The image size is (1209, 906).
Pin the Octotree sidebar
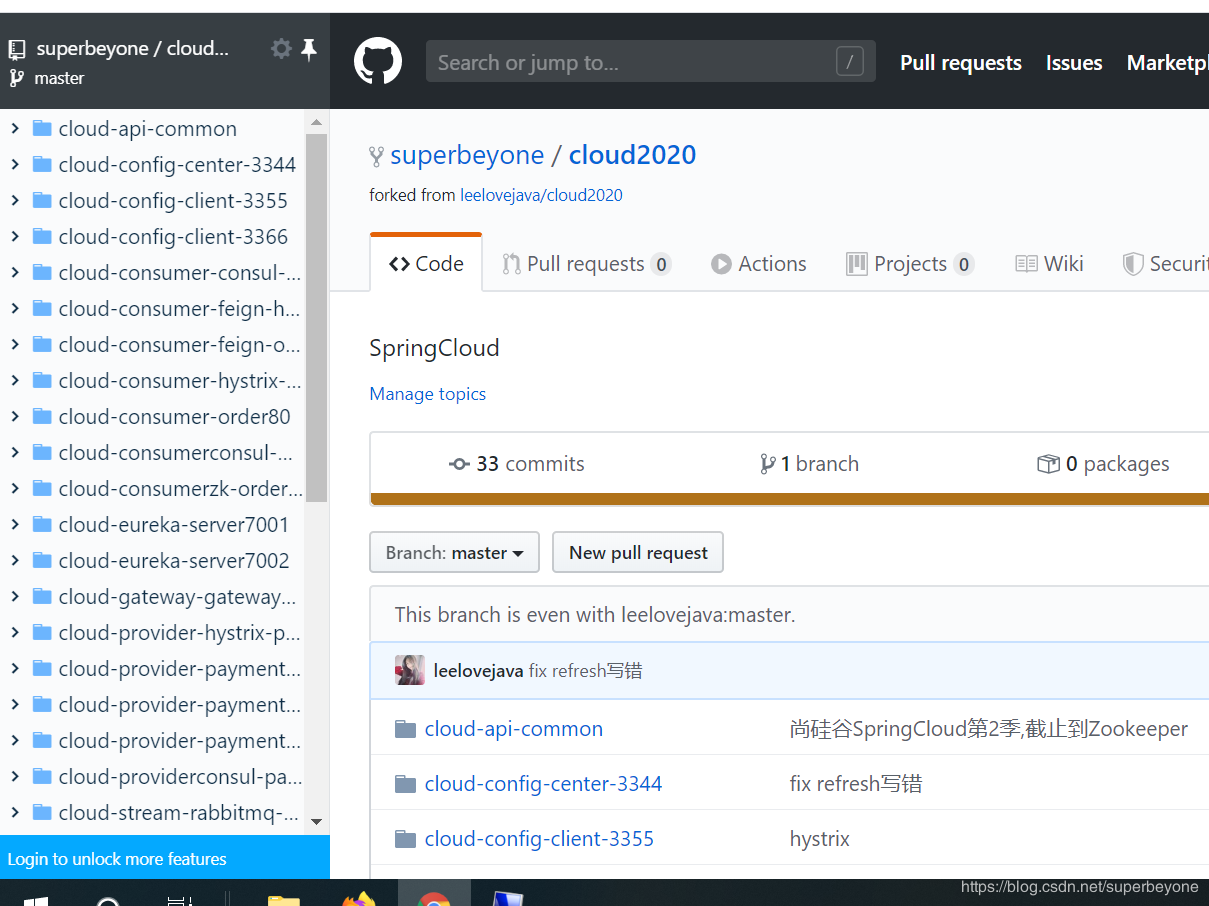pos(309,49)
